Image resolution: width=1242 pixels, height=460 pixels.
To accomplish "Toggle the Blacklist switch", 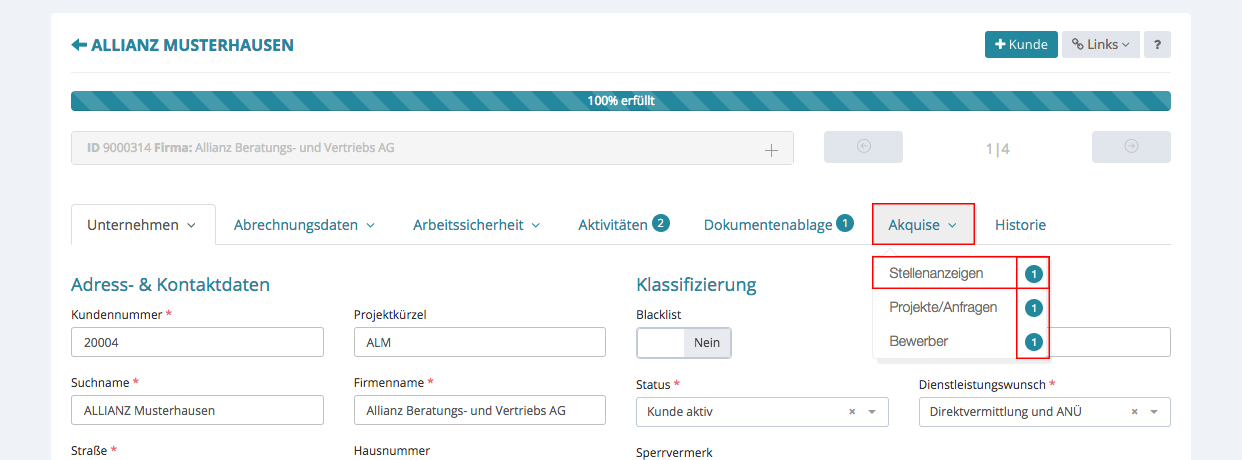I will click(684, 343).
